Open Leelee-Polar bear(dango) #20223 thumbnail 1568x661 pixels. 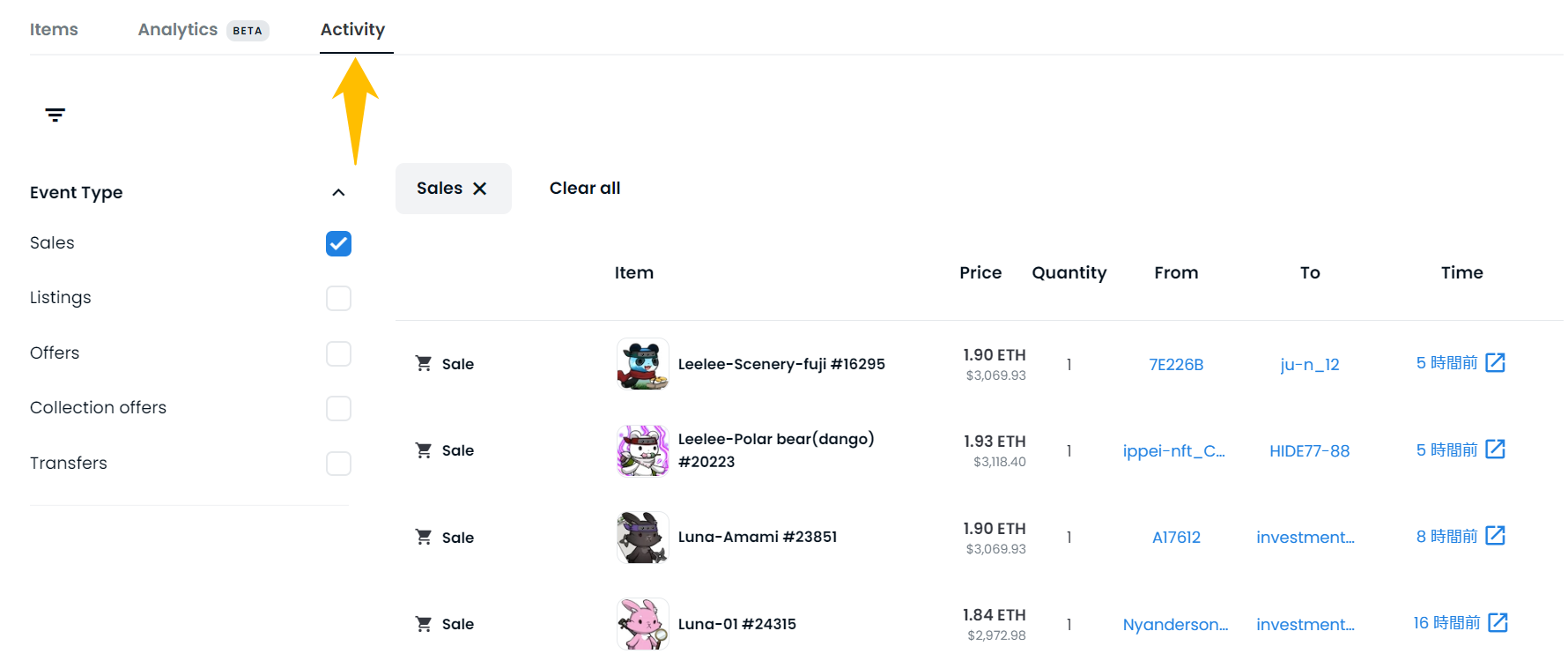643,450
